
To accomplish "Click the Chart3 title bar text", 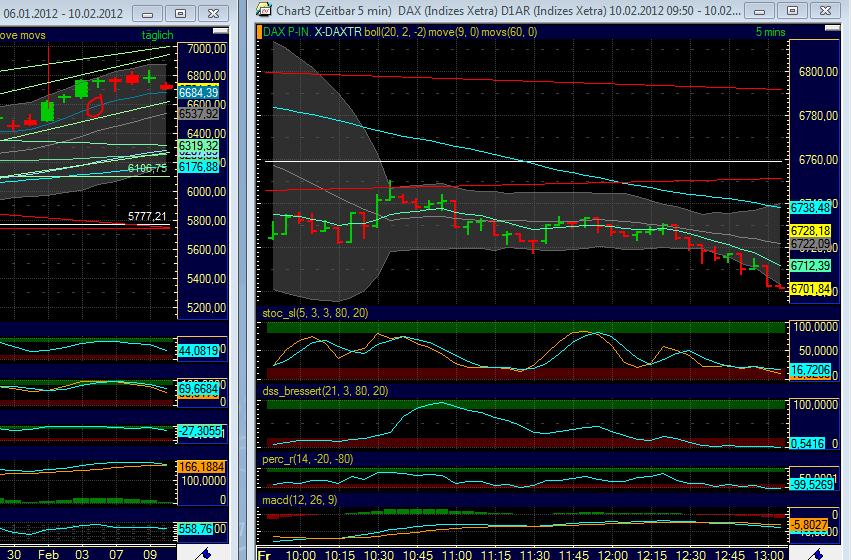I will point(509,10).
